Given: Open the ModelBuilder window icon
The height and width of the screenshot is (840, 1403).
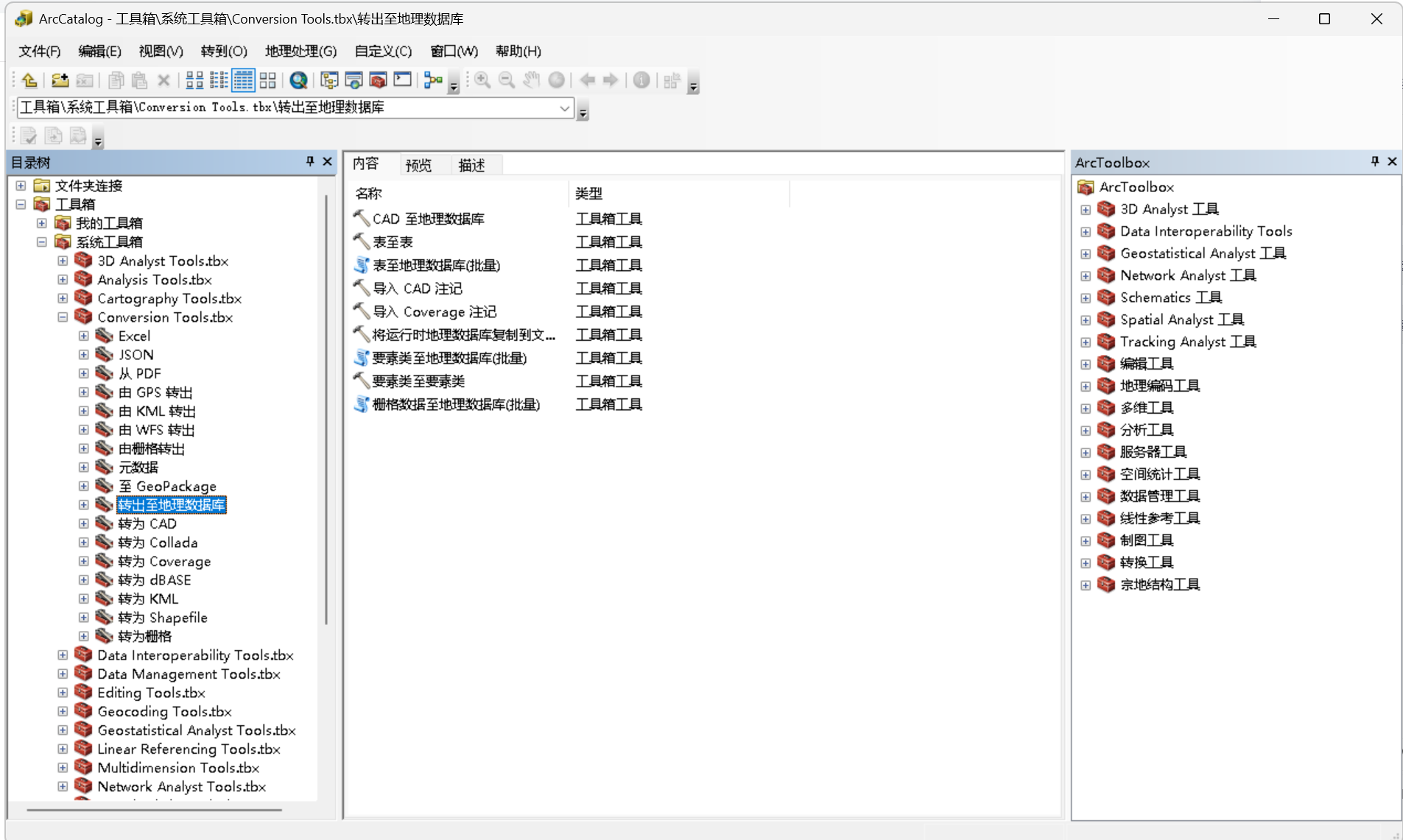Looking at the screenshot, I should pyautogui.click(x=433, y=80).
